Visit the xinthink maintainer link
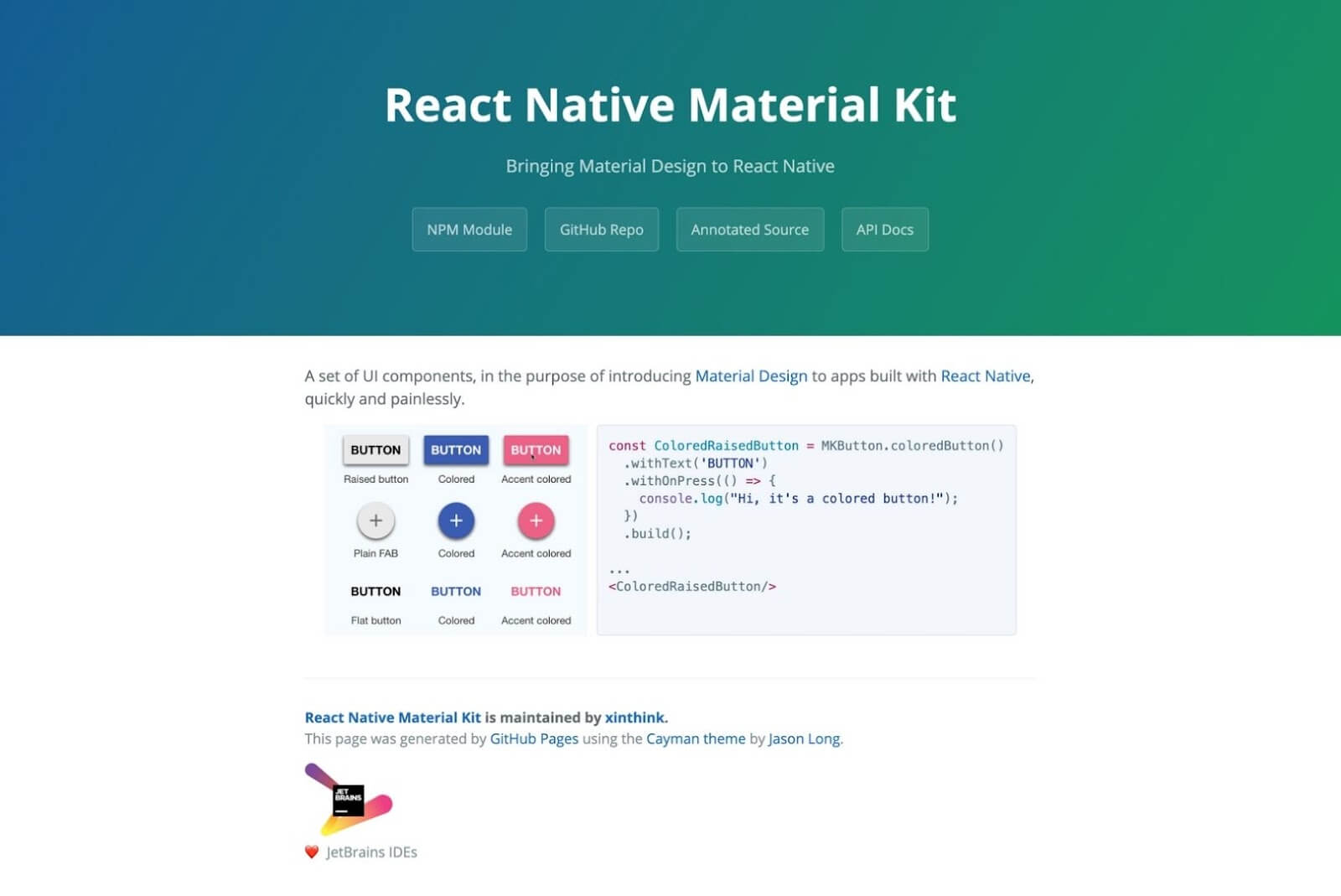This screenshot has height=896, width=1341. pyautogui.click(x=634, y=717)
